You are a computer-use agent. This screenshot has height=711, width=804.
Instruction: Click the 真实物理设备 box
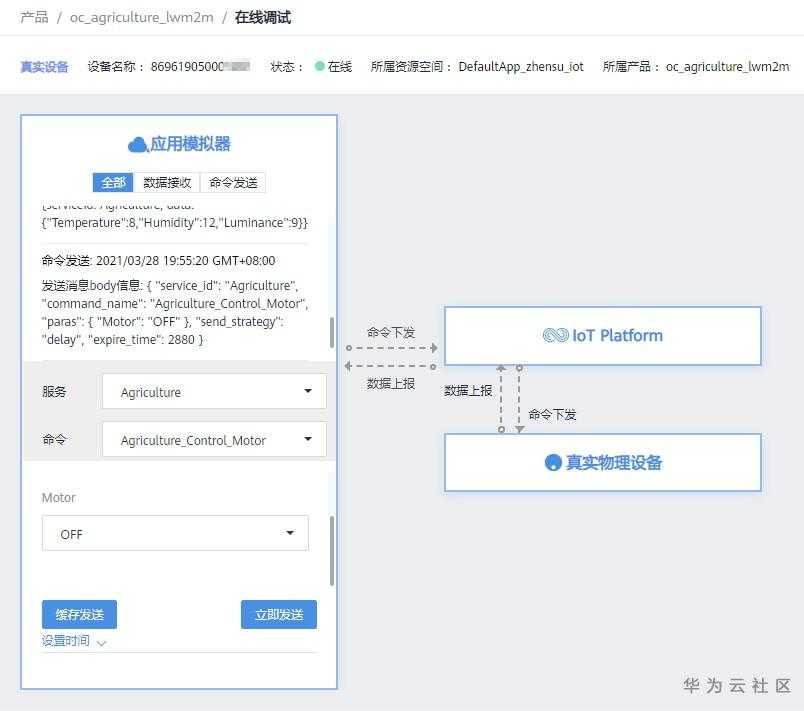[602, 462]
